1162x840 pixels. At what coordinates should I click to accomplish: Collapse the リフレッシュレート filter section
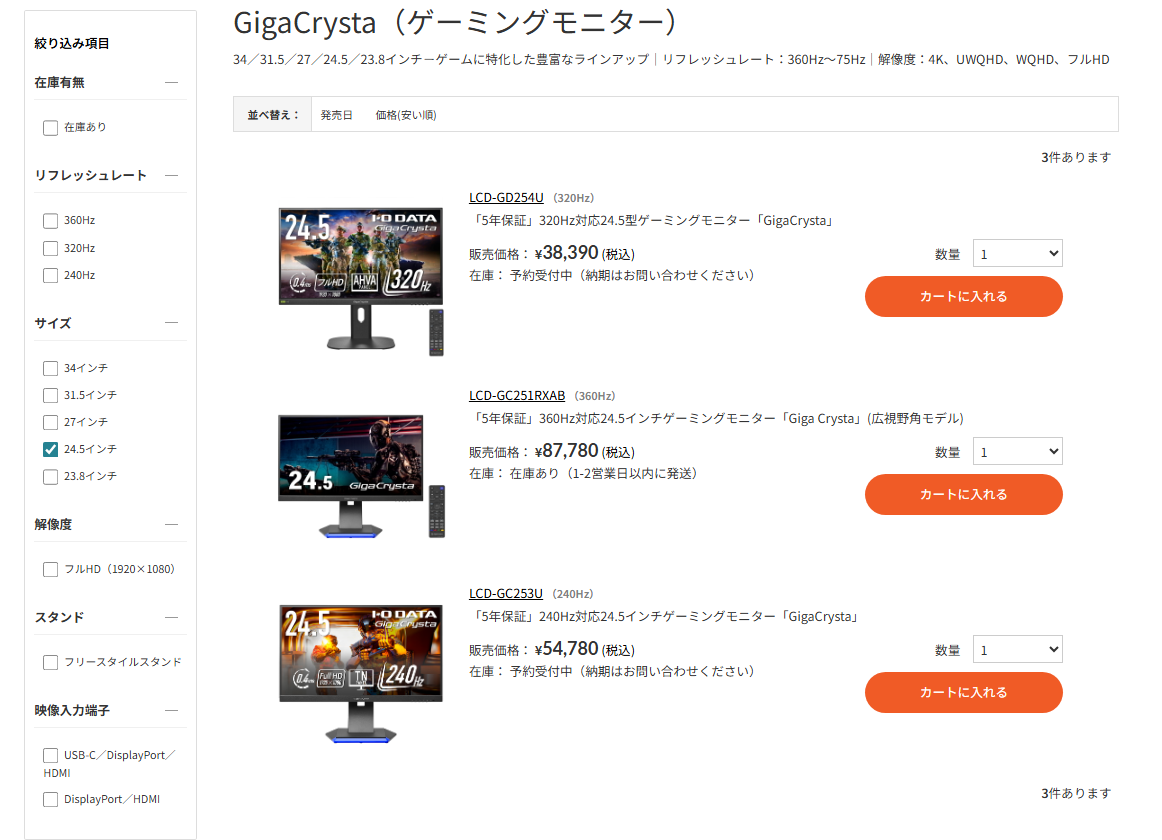coord(172,176)
